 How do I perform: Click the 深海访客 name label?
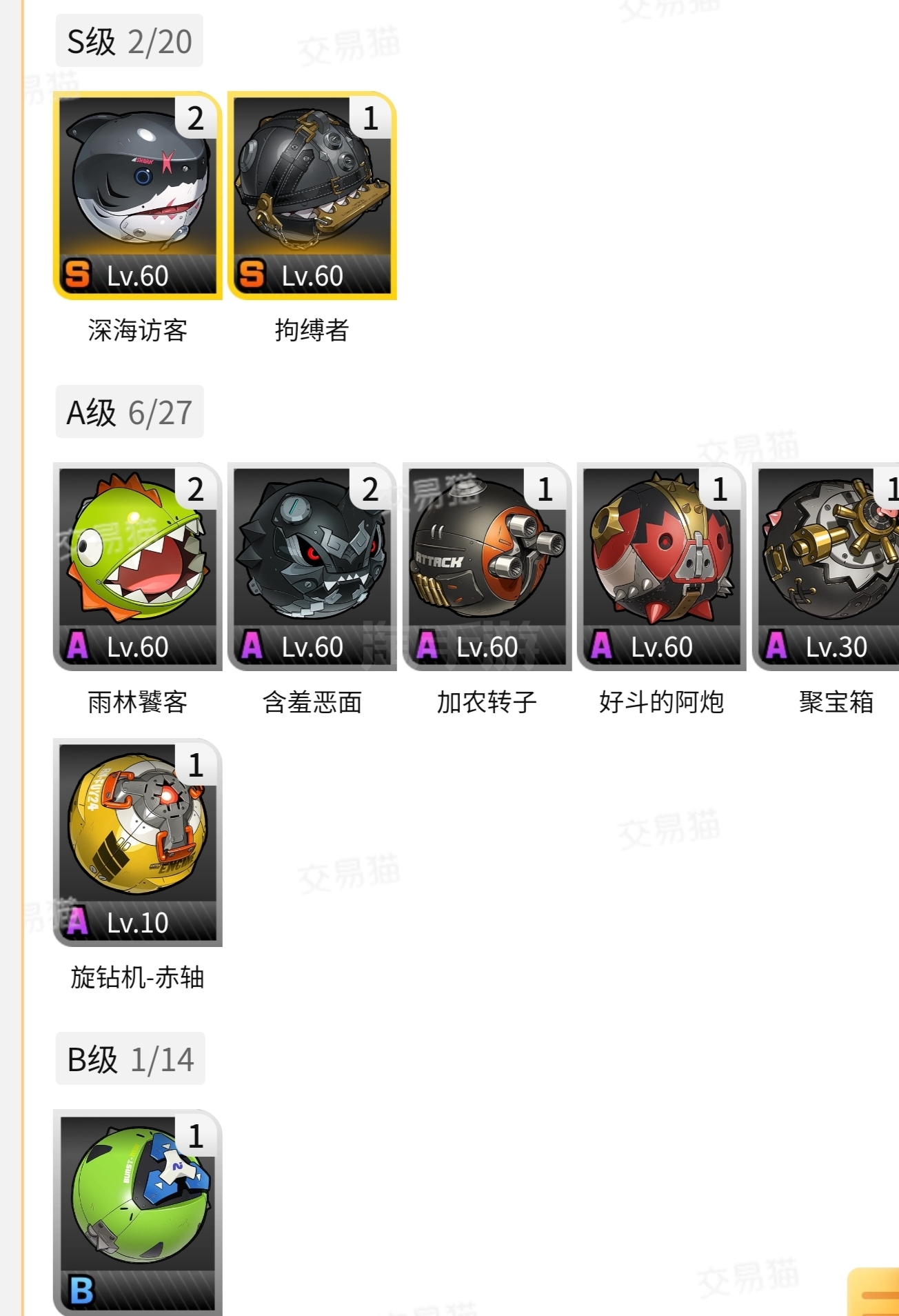138,330
